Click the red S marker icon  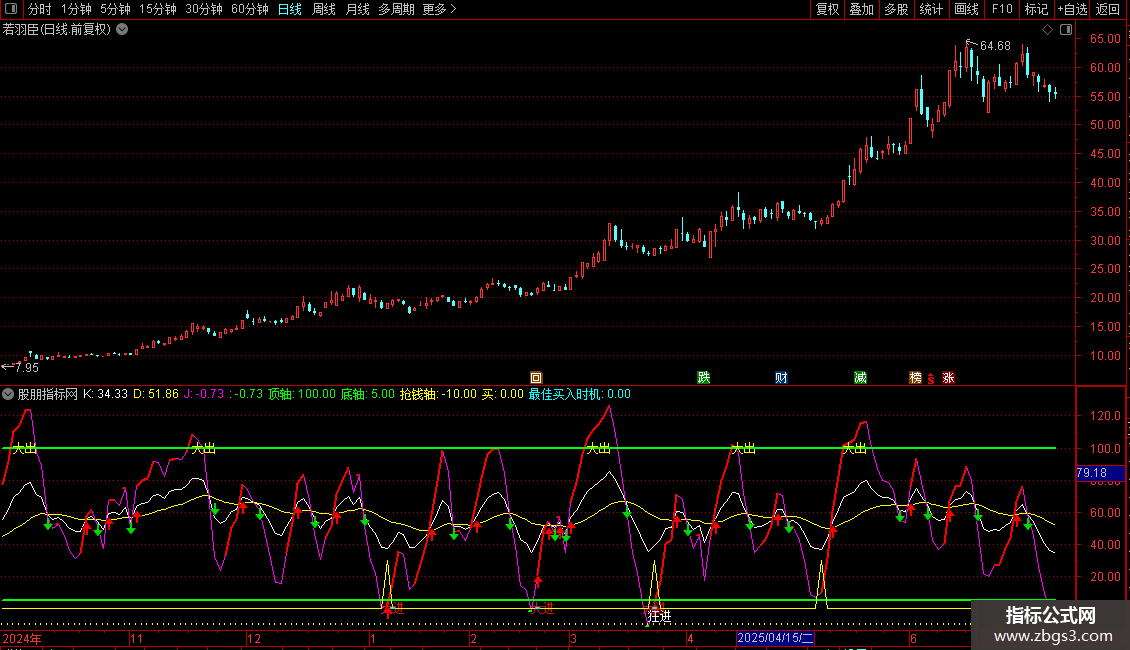point(931,379)
